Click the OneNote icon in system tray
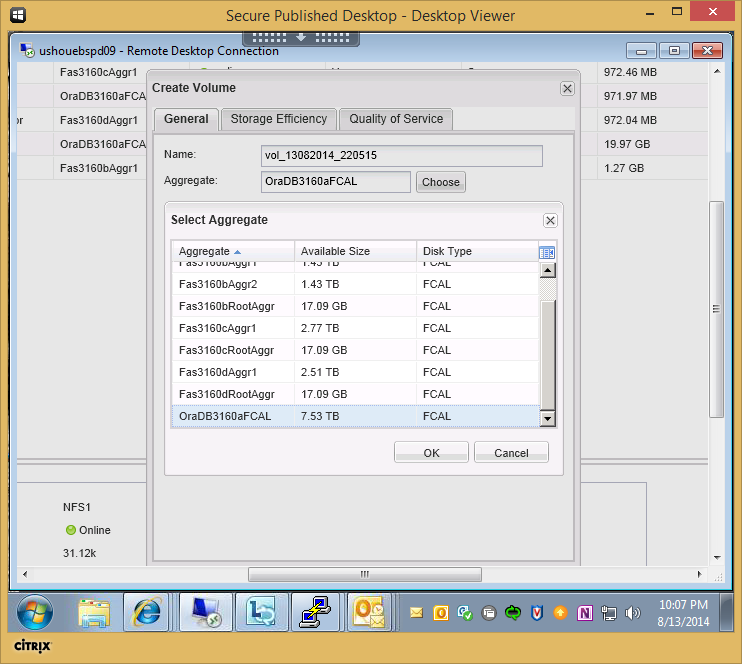742x664 pixels. [585, 612]
